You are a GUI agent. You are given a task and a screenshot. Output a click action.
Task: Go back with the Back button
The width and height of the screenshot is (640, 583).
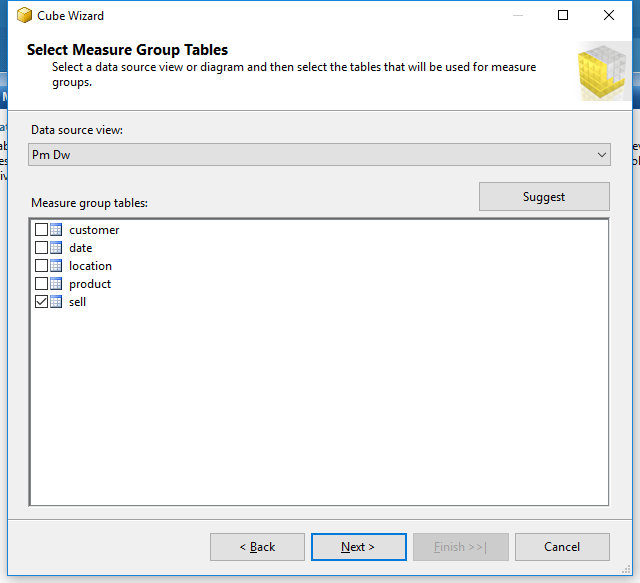(x=257, y=547)
